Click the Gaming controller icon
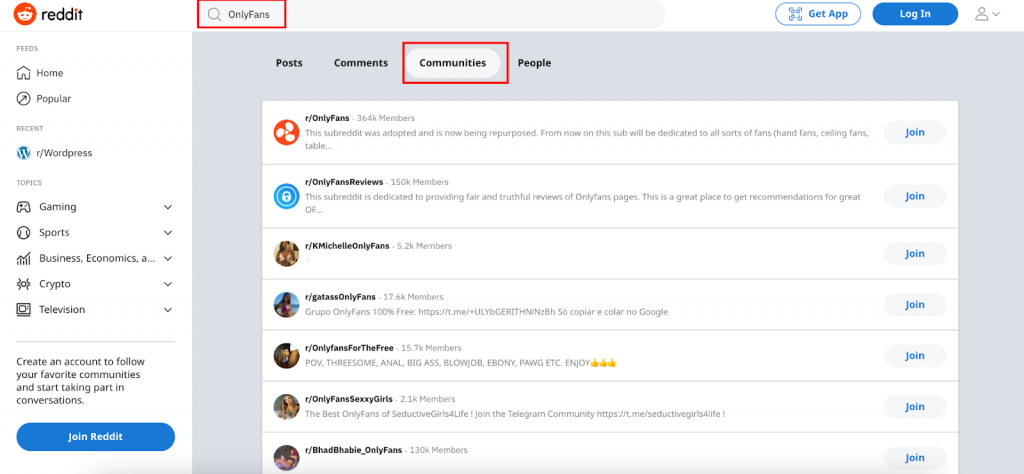Screen dimensions: 1024x474 click(x=24, y=207)
